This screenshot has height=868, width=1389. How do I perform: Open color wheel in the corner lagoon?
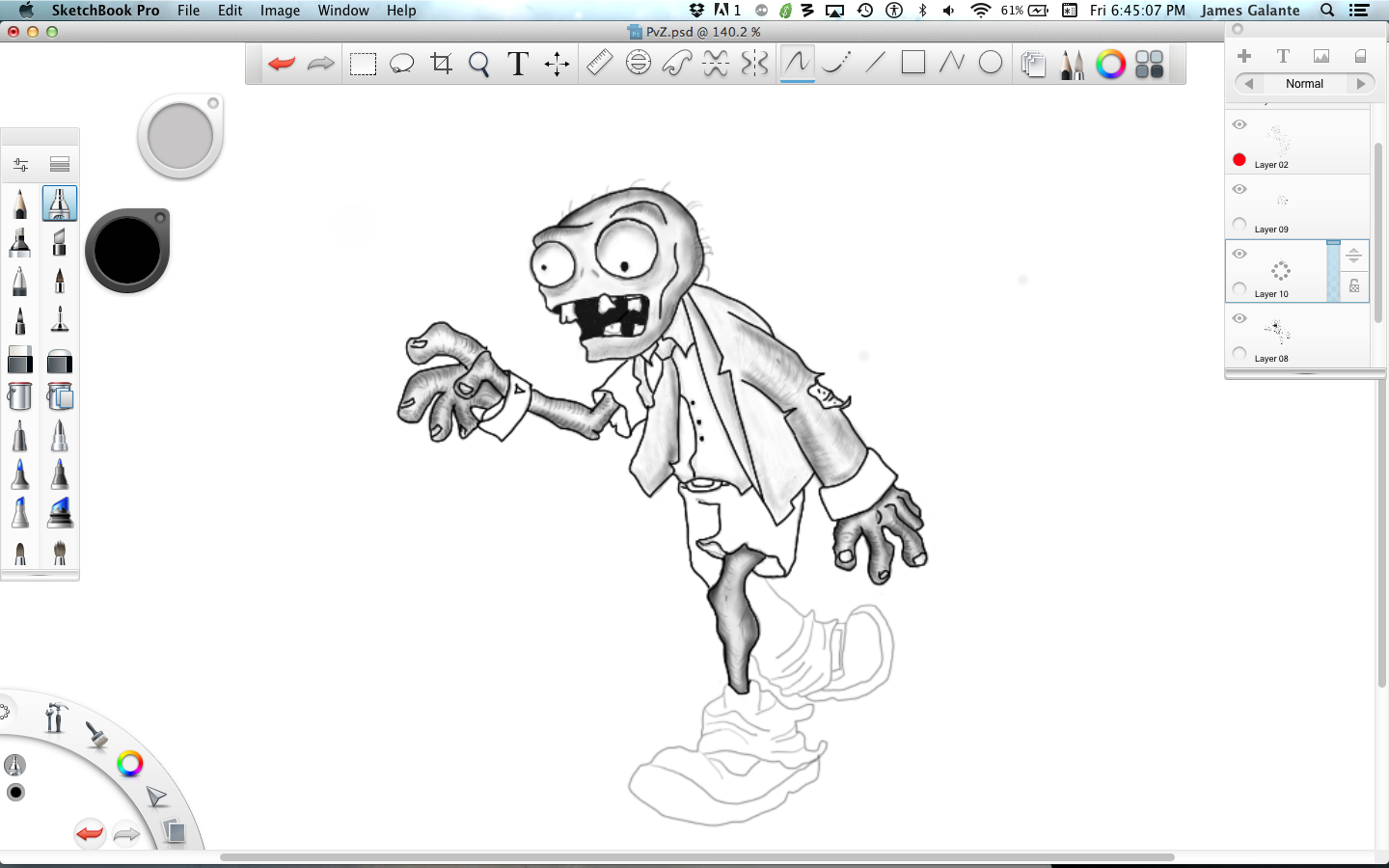pos(129,765)
